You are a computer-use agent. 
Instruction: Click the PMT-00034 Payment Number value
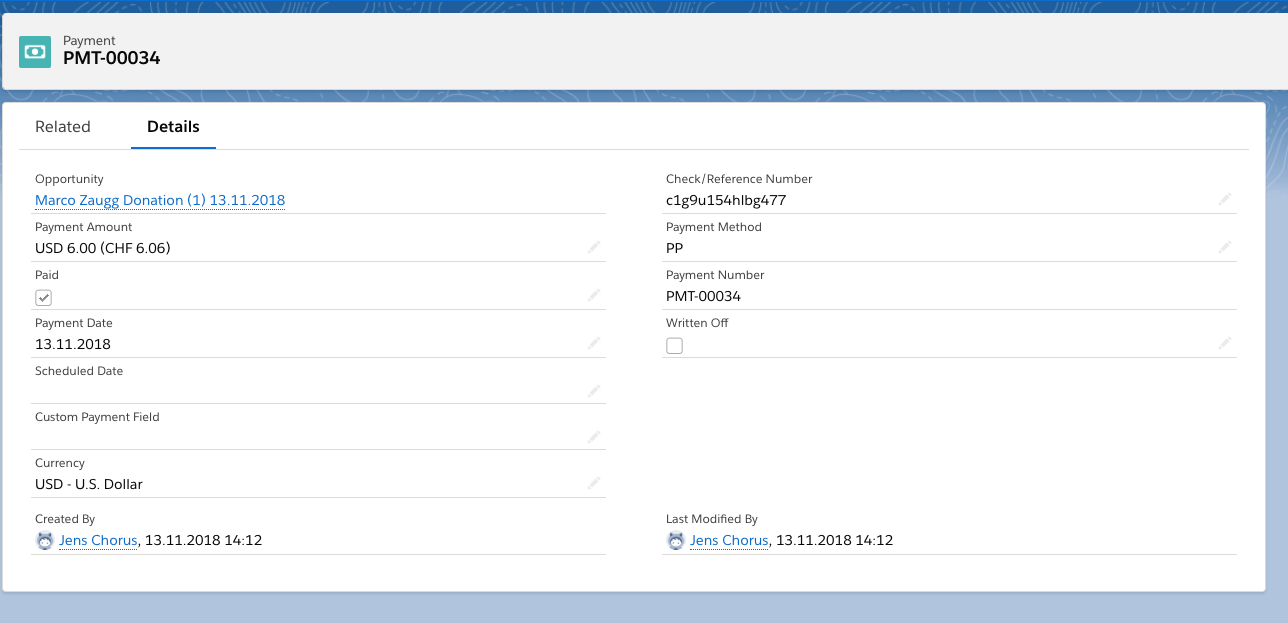pos(703,296)
